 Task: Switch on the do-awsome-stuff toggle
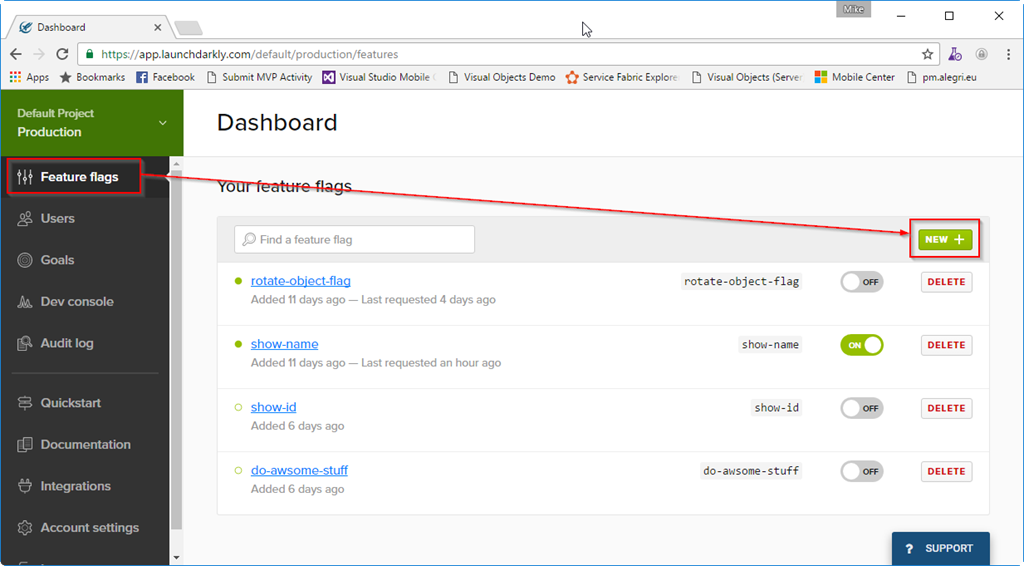click(x=861, y=471)
